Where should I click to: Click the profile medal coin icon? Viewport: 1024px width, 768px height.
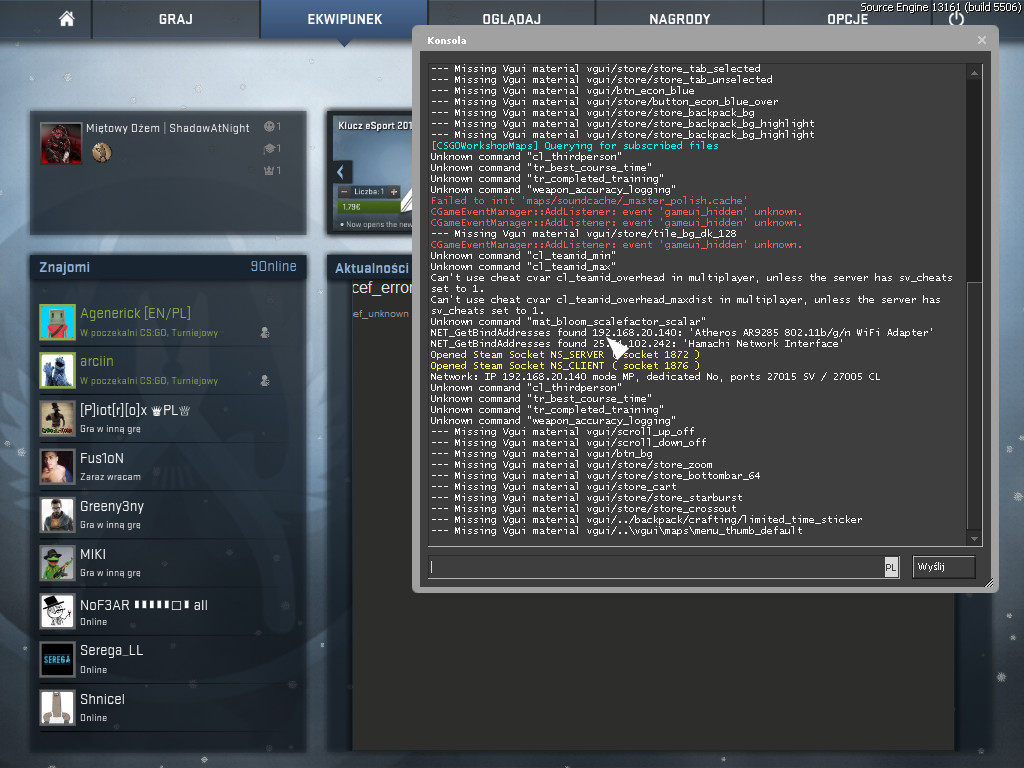[x=101, y=152]
